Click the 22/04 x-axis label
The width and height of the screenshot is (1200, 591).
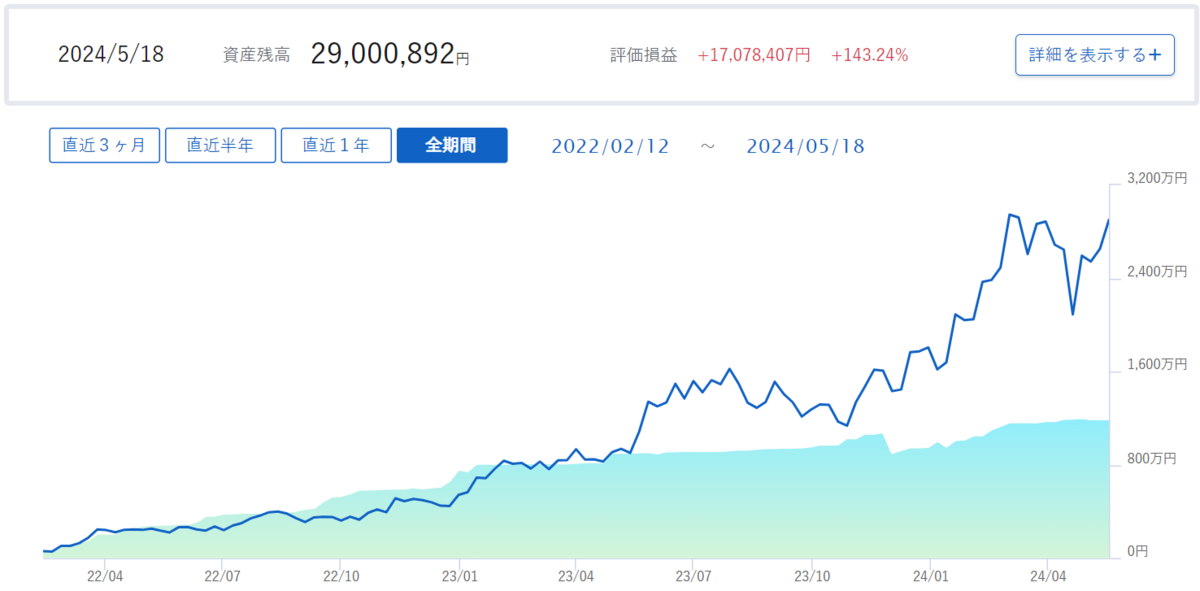coord(105,576)
